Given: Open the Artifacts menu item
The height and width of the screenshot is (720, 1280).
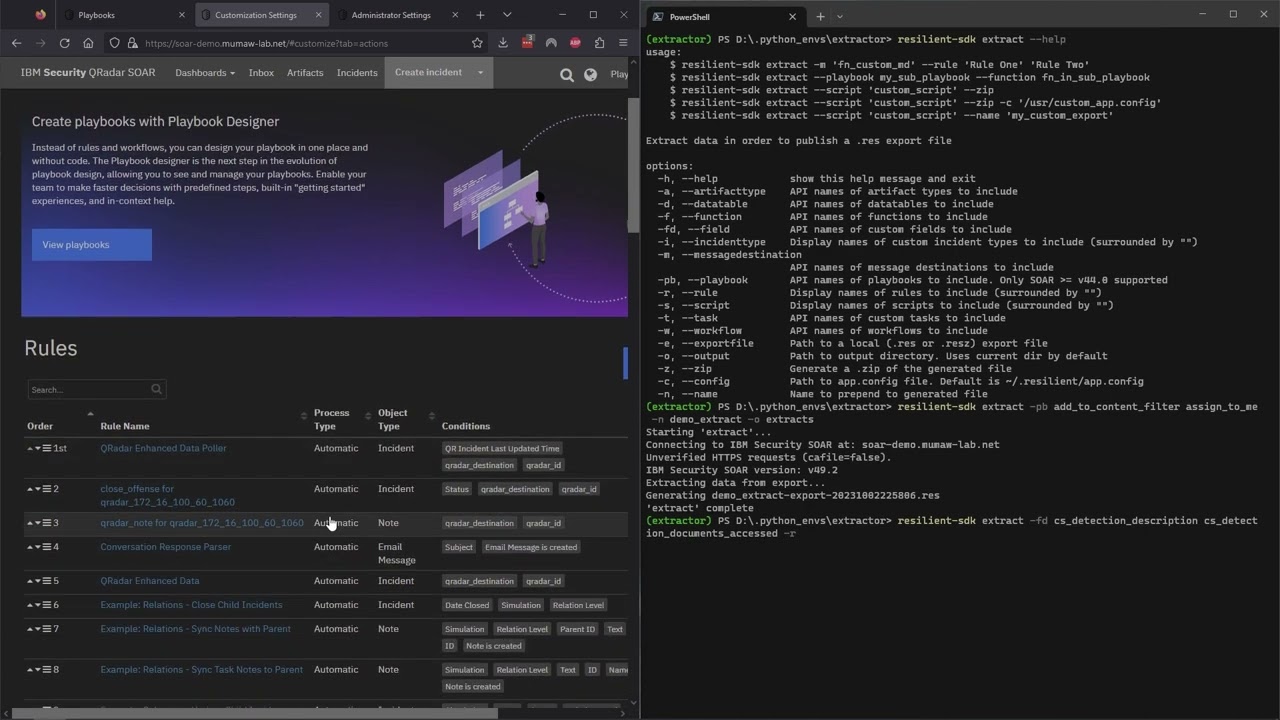Looking at the screenshot, I should coord(305,73).
